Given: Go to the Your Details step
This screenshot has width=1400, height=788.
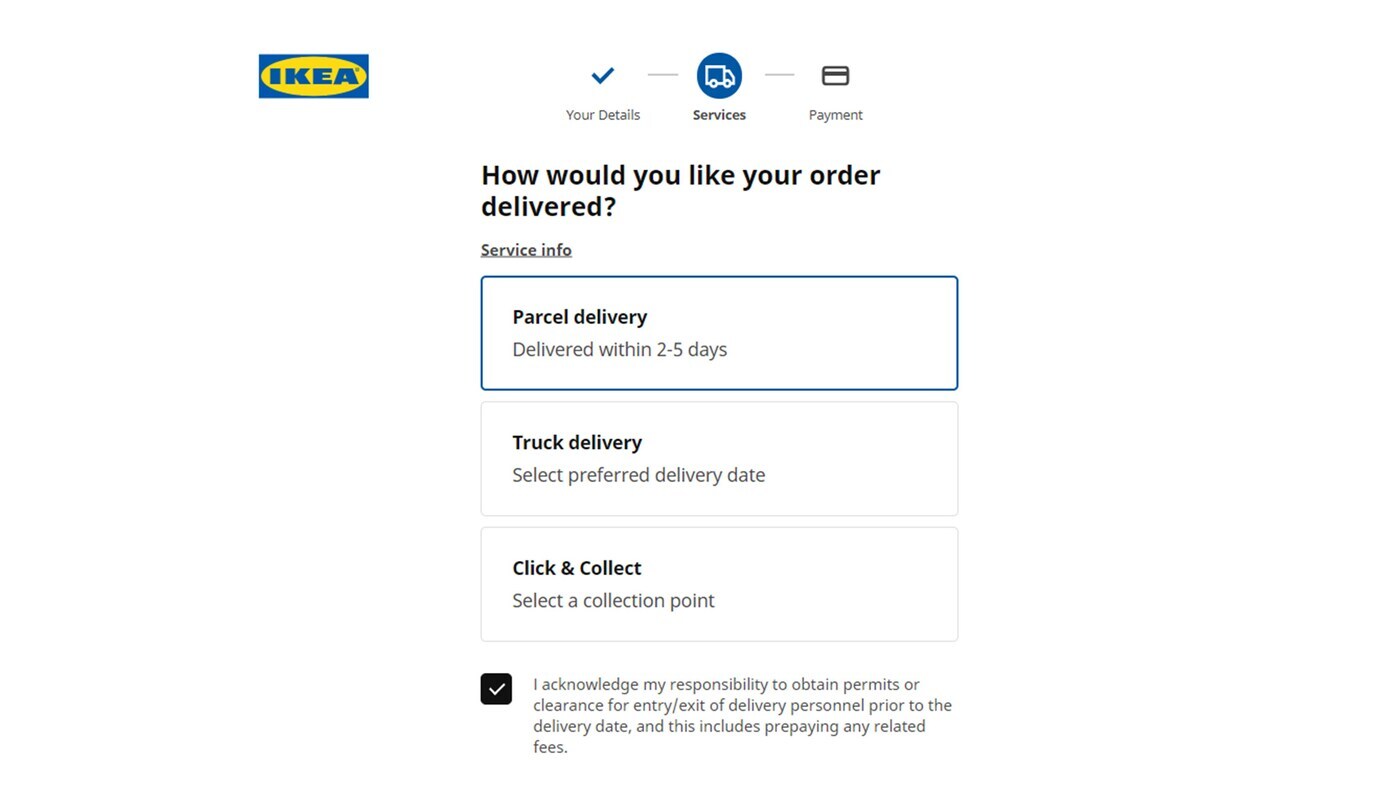Looking at the screenshot, I should [x=602, y=114].
